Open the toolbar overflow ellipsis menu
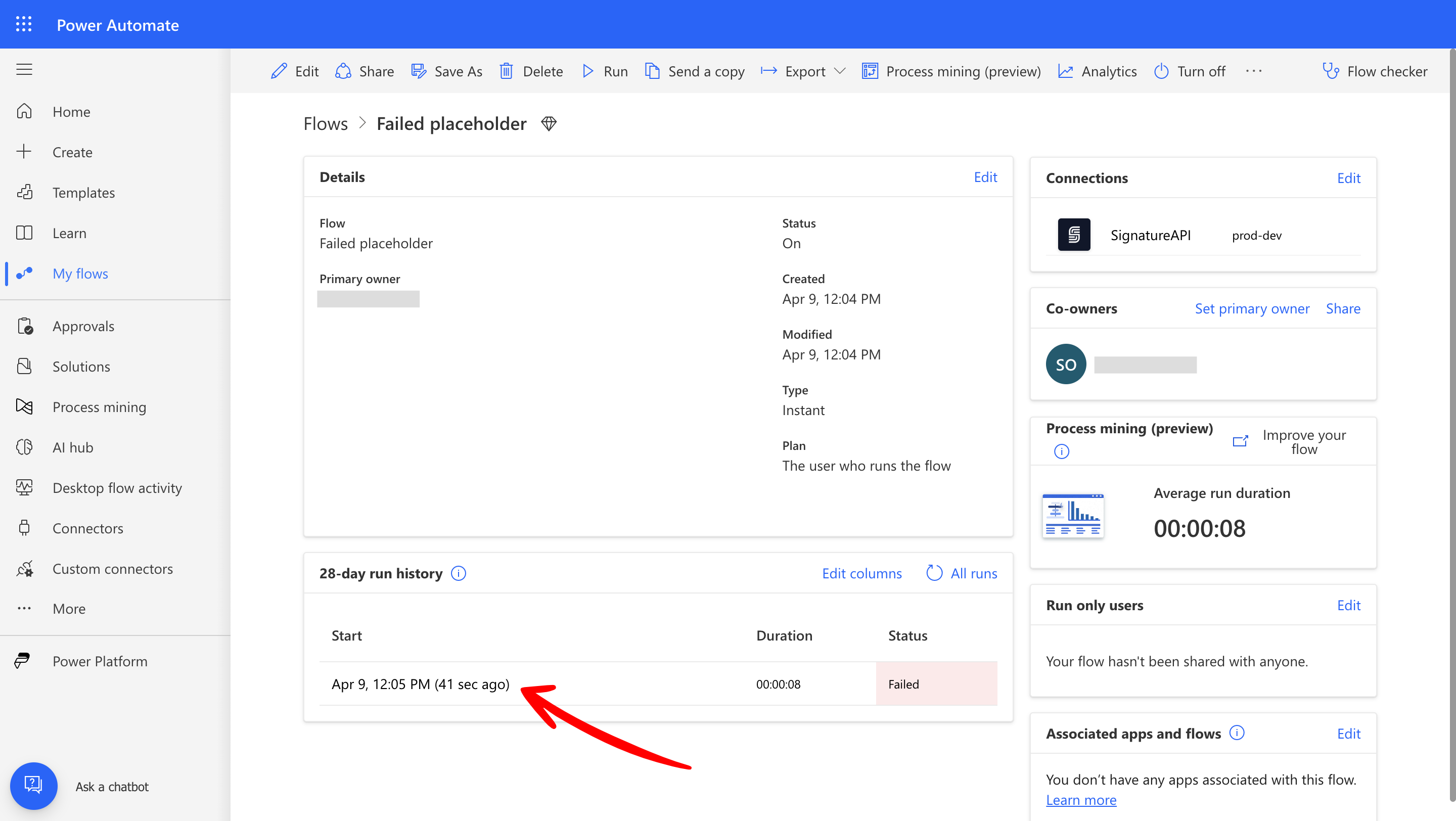 (x=1254, y=71)
